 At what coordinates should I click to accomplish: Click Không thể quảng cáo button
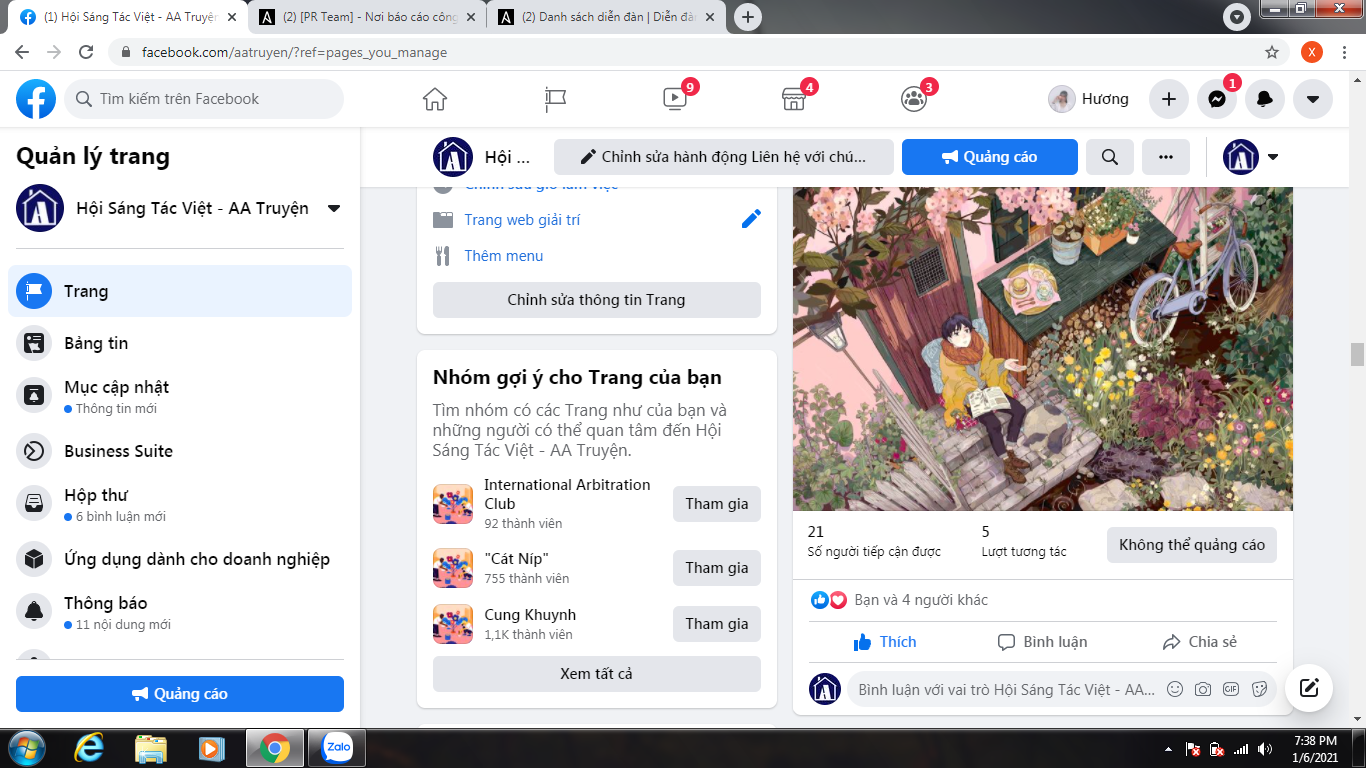click(x=1192, y=545)
